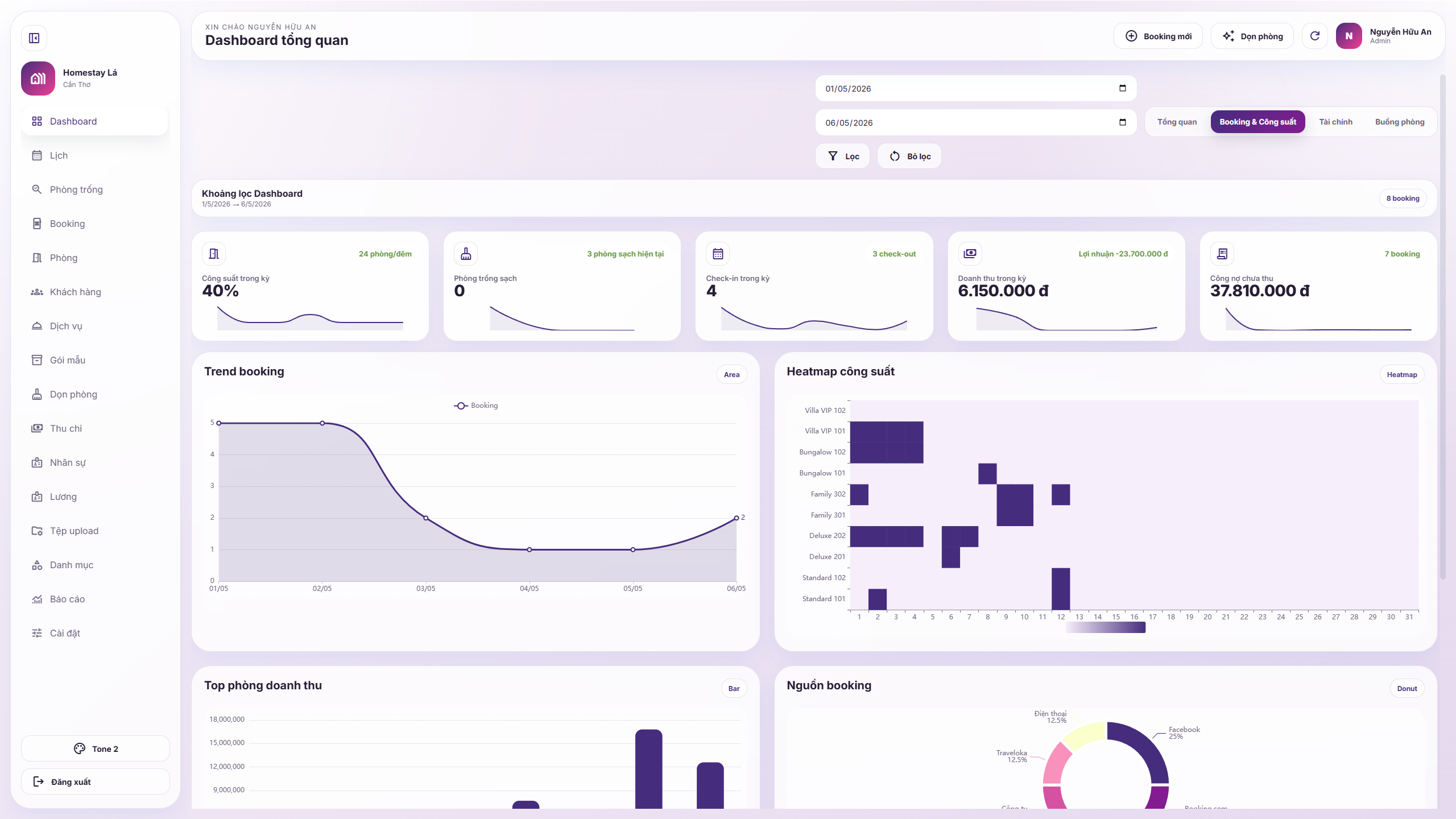Click the Lương payroll icon
Image resolution: width=1456 pixels, height=819 pixels.
coord(37,497)
